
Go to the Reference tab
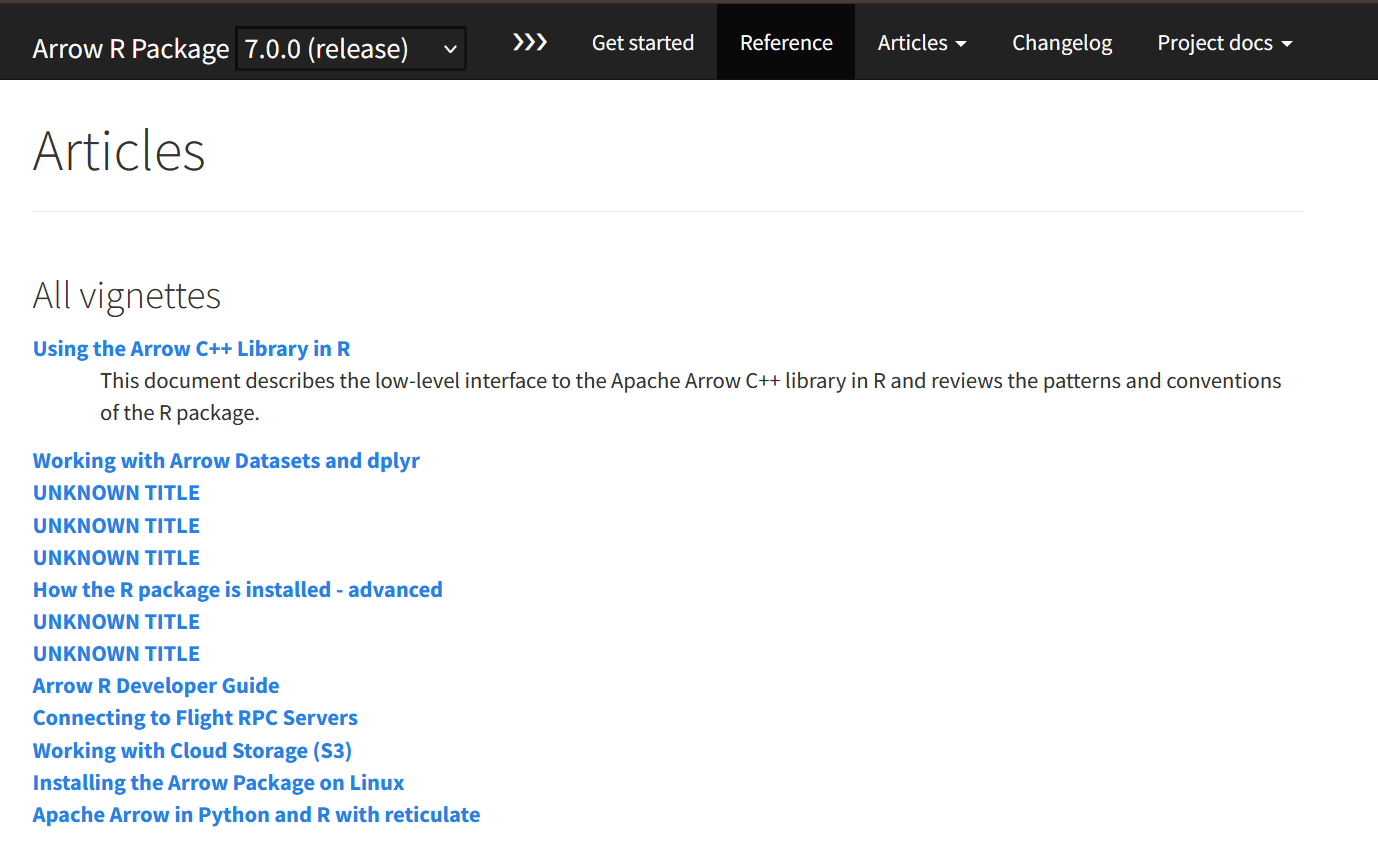click(786, 42)
